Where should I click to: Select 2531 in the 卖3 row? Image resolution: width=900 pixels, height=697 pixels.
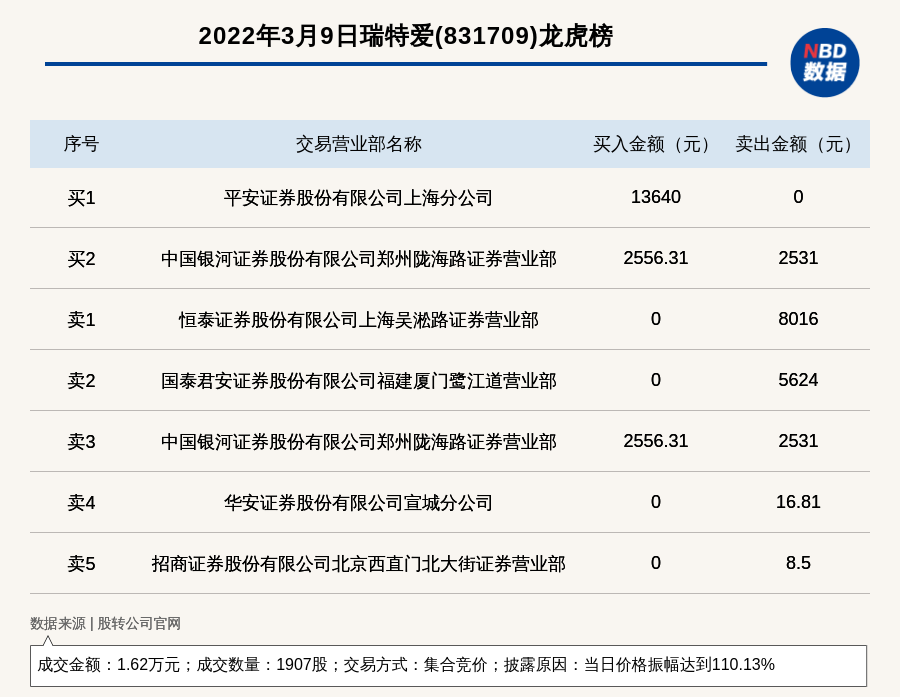[798, 440]
